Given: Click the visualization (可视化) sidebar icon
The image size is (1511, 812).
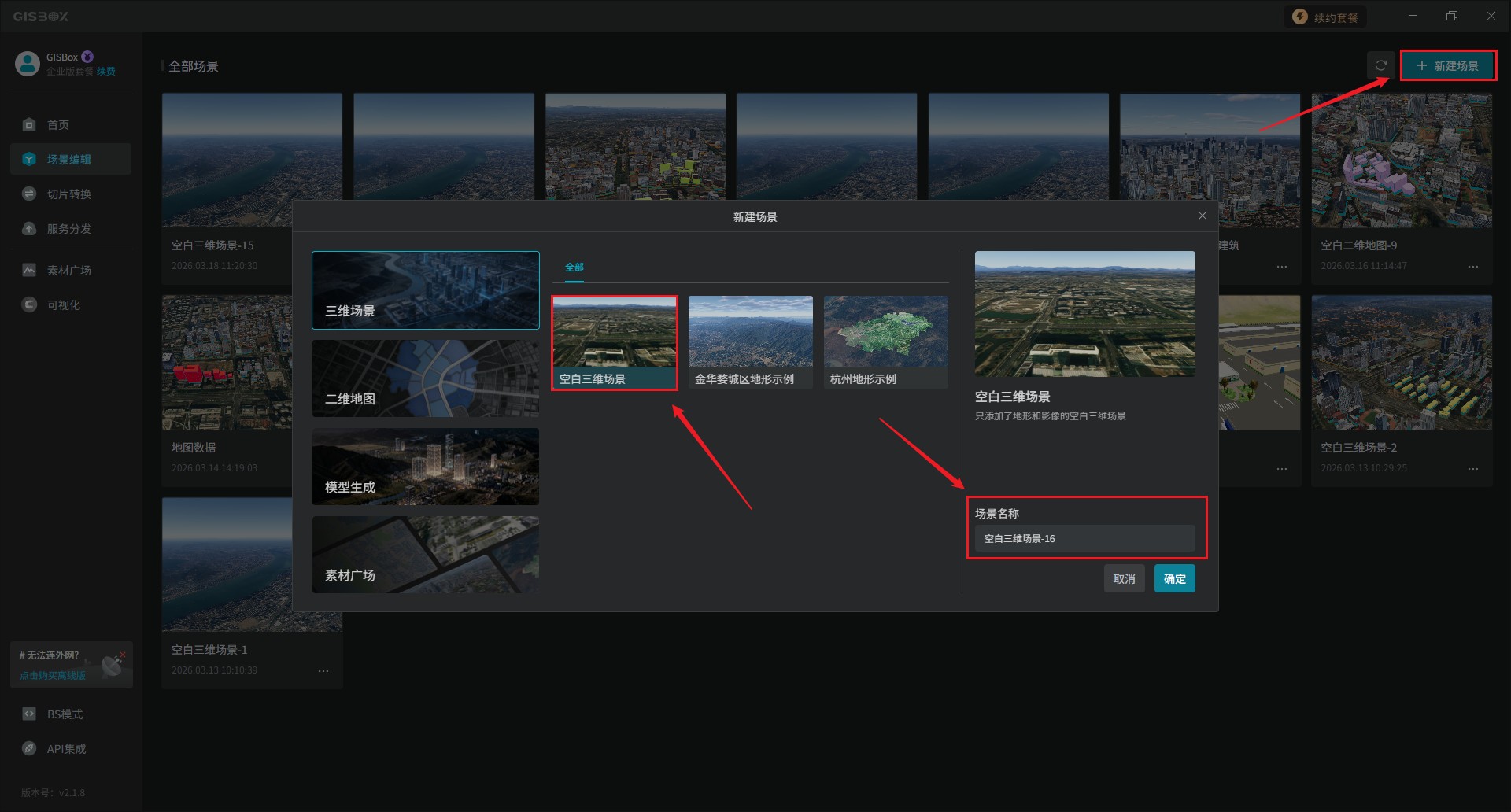Looking at the screenshot, I should [x=29, y=305].
